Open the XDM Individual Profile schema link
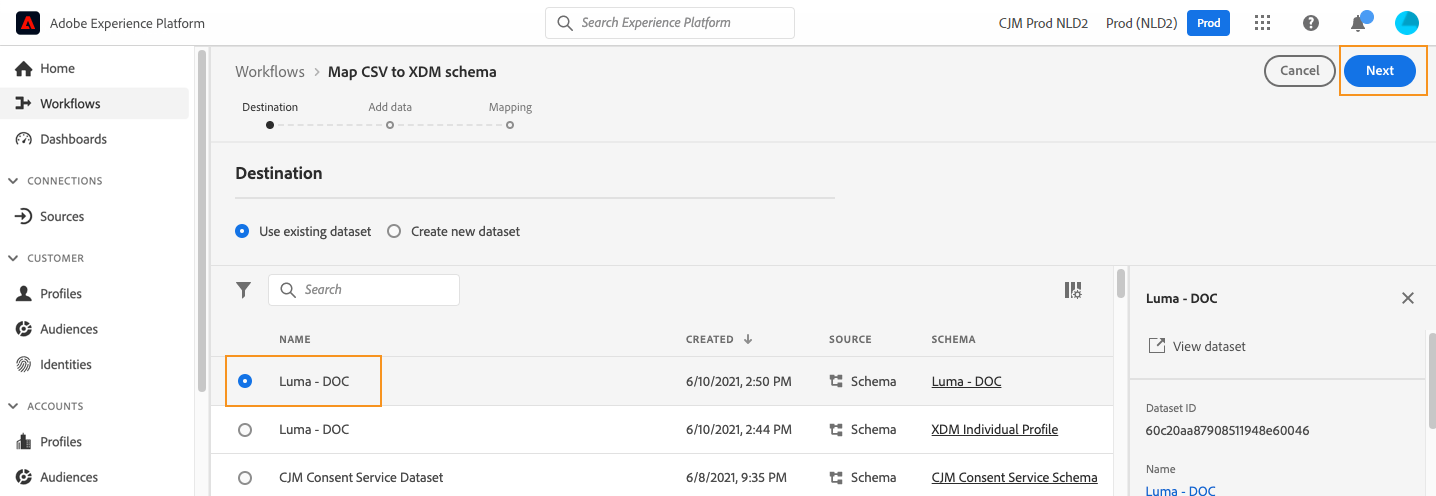The image size is (1436, 496). coord(994,430)
